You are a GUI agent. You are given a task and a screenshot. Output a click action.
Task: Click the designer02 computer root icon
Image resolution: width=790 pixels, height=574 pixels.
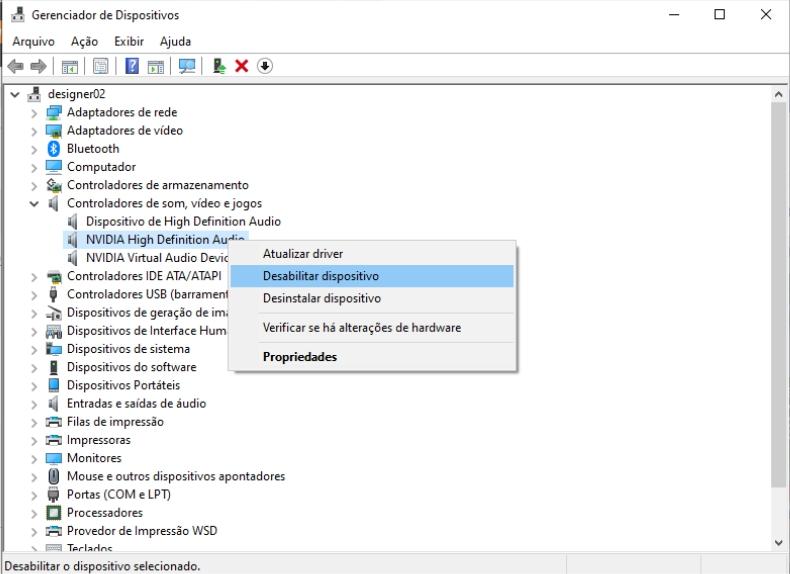pyautogui.click(x=34, y=94)
